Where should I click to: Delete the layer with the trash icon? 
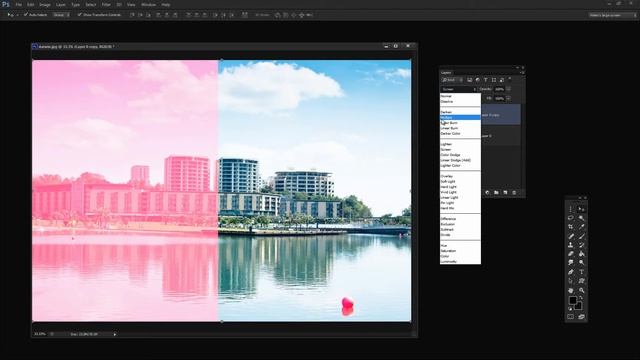pyautogui.click(x=514, y=193)
